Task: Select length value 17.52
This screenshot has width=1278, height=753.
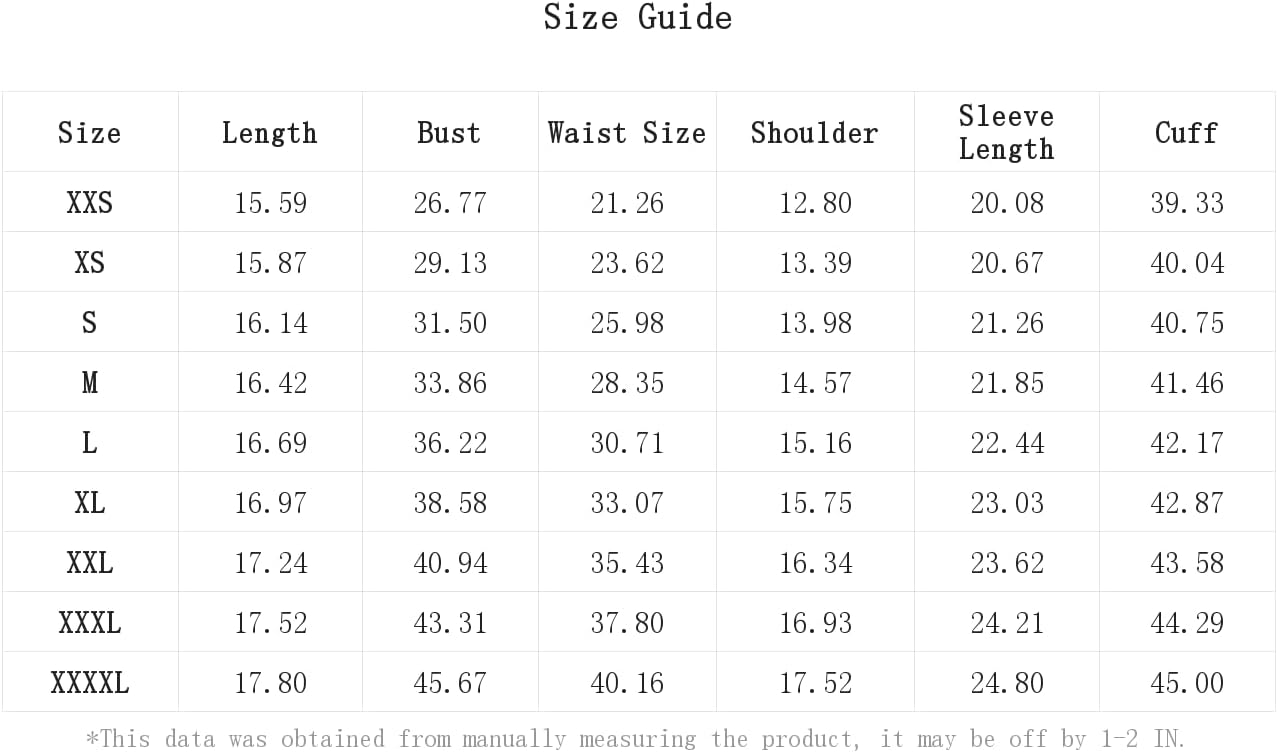Action: 271,623
